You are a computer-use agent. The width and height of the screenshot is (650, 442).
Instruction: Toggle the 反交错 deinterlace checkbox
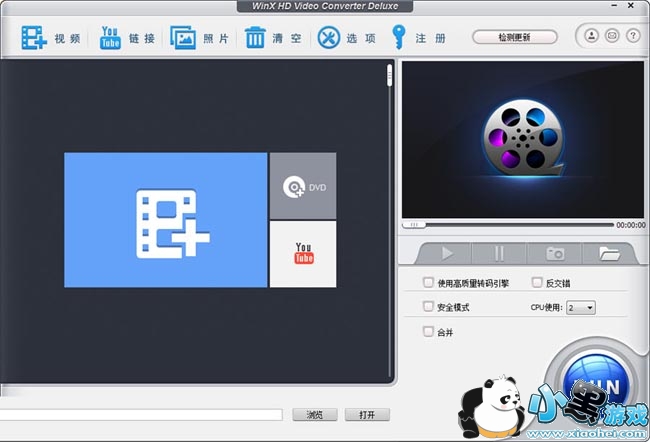[x=538, y=283]
